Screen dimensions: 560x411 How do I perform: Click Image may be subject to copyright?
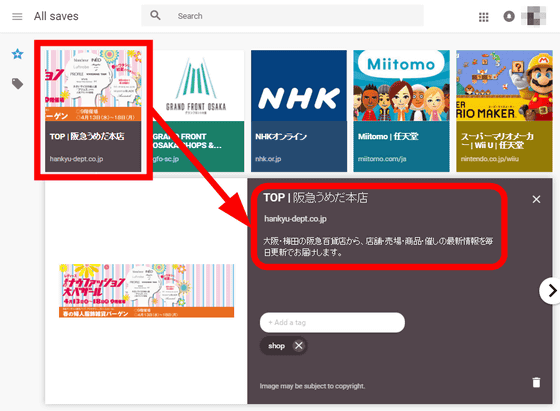312,386
